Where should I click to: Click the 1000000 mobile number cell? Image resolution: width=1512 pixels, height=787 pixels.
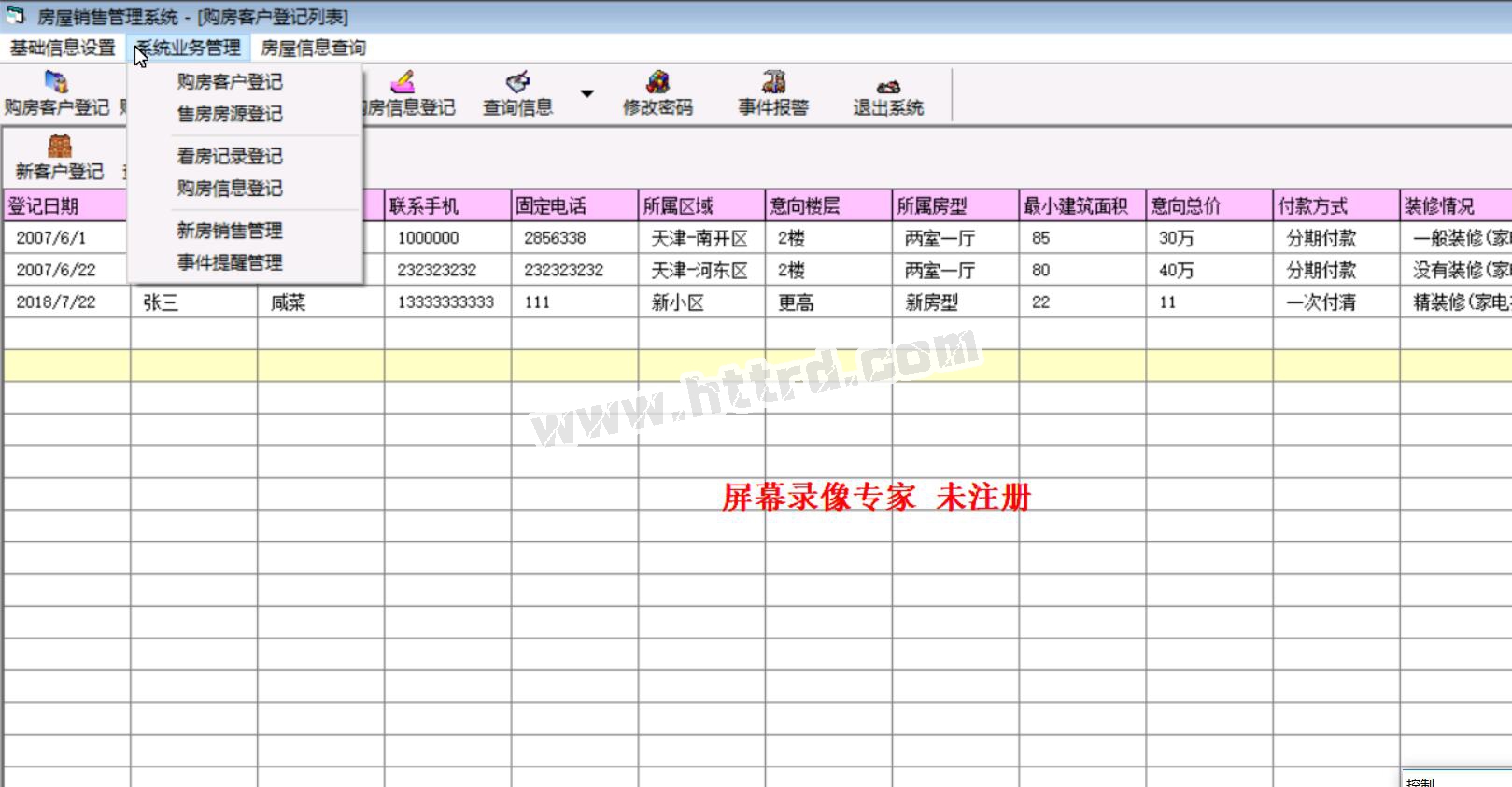(447, 238)
